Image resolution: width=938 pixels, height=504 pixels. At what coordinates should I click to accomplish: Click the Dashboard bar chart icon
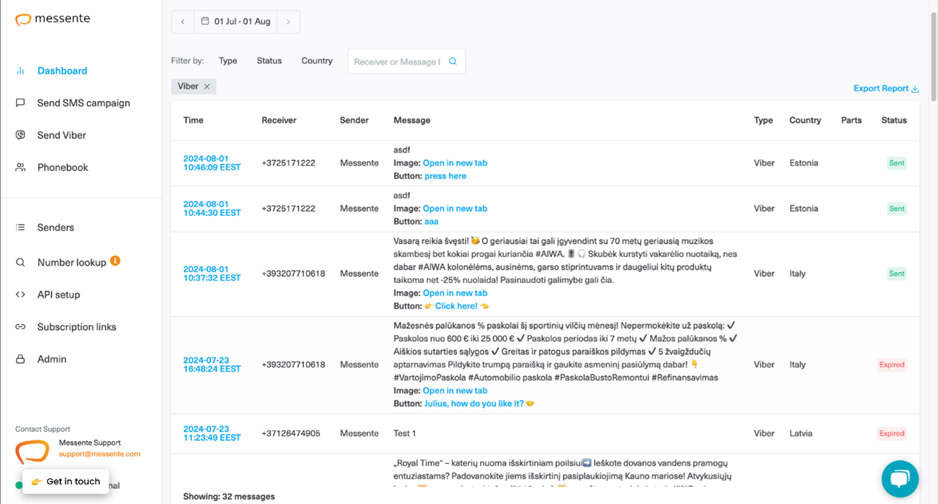click(20, 71)
